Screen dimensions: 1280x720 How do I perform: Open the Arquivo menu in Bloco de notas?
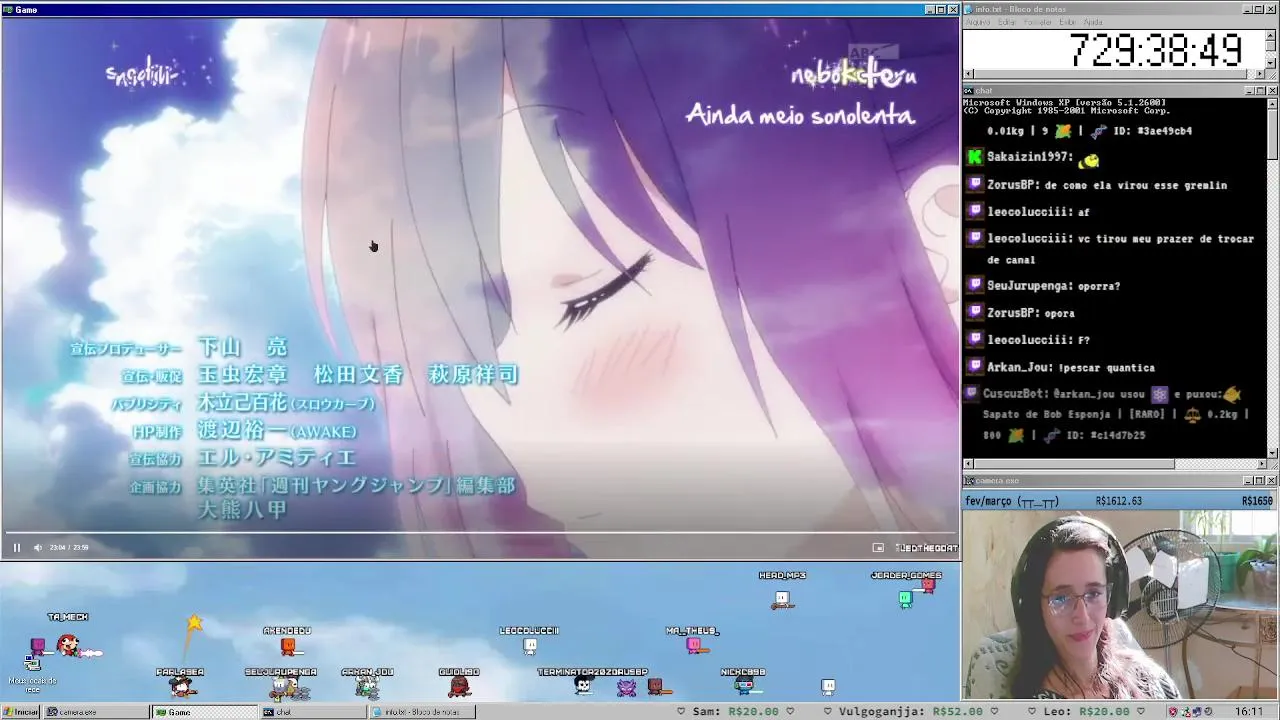(978, 22)
